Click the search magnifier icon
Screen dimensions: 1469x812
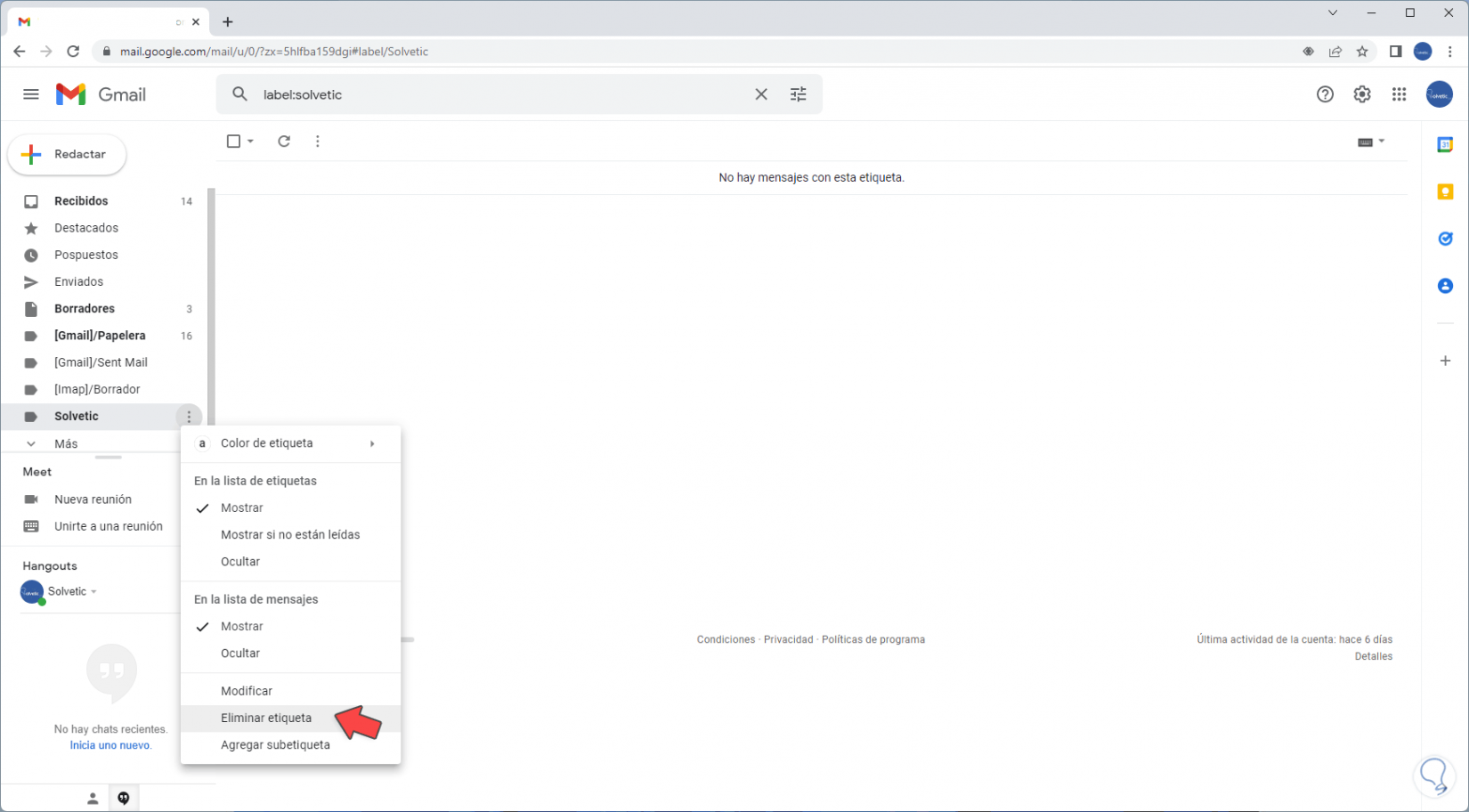point(239,94)
